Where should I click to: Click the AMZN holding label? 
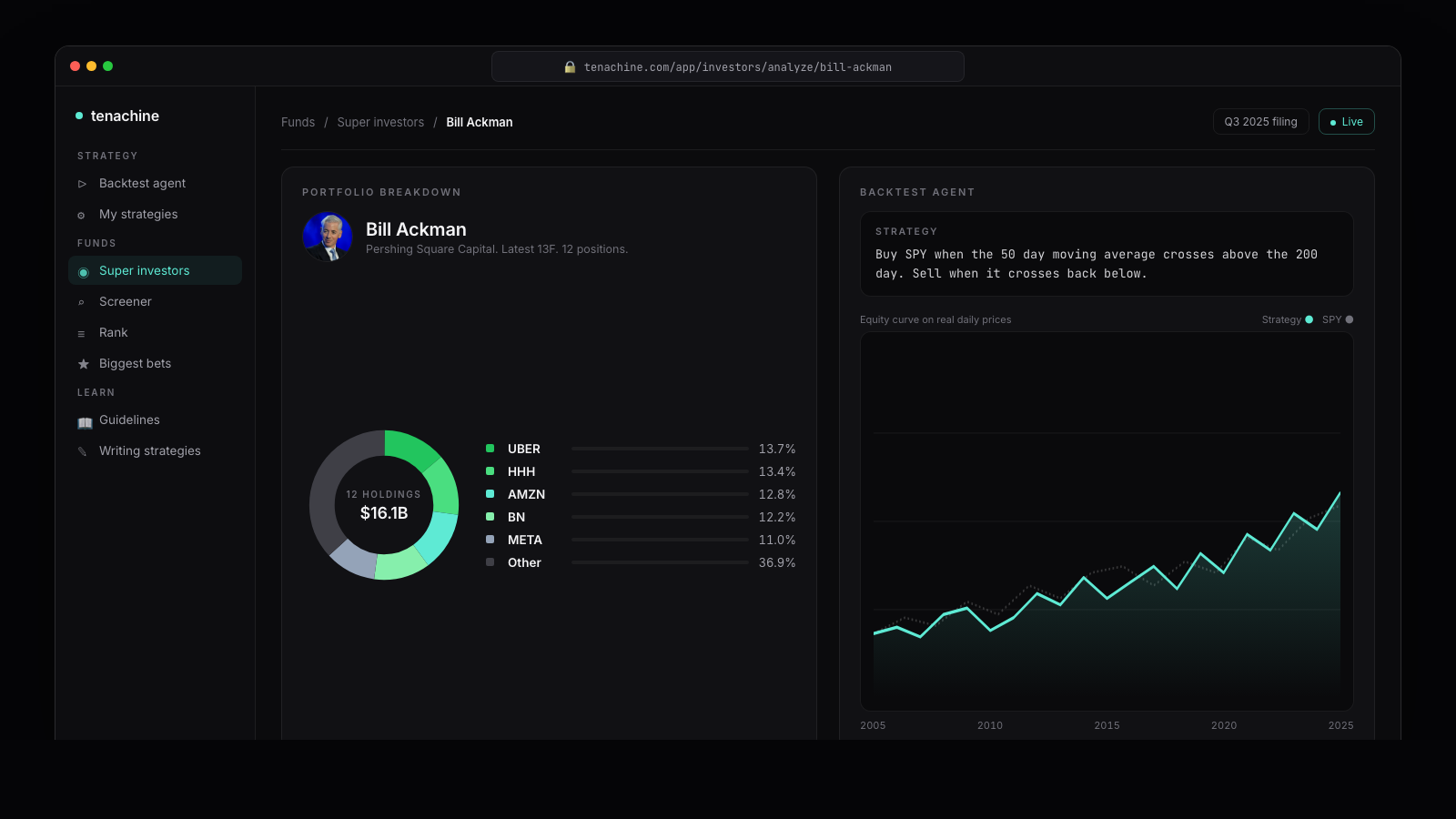coord(526,494)
